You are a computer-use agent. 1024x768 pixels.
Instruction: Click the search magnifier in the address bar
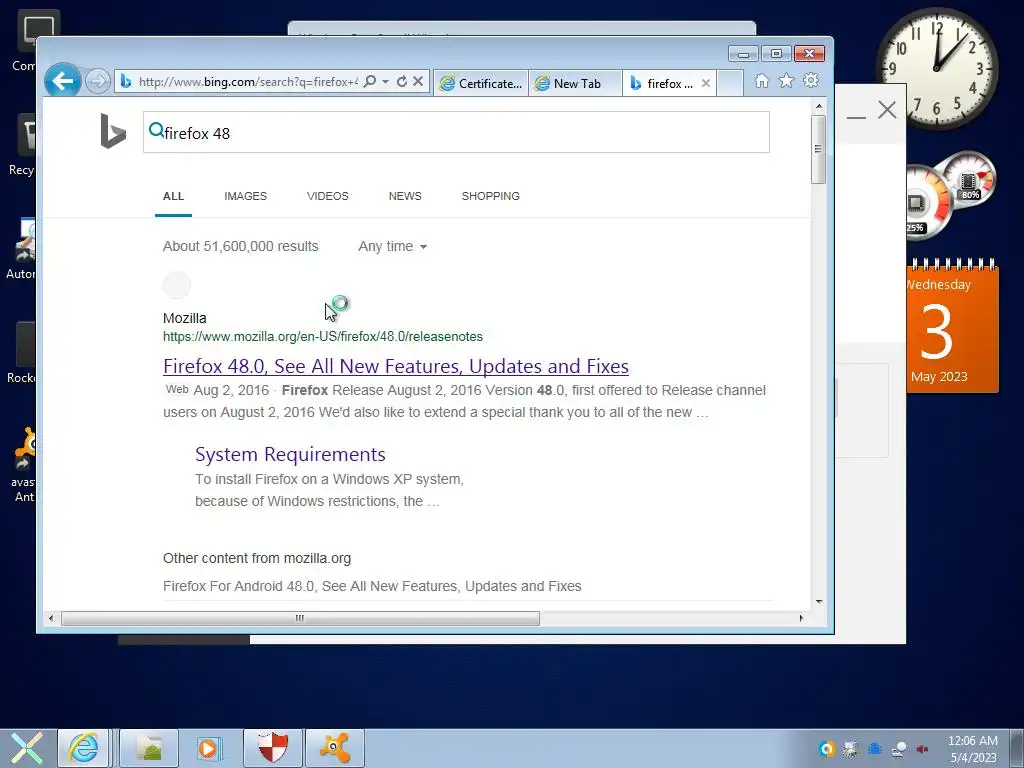[370, 82]
